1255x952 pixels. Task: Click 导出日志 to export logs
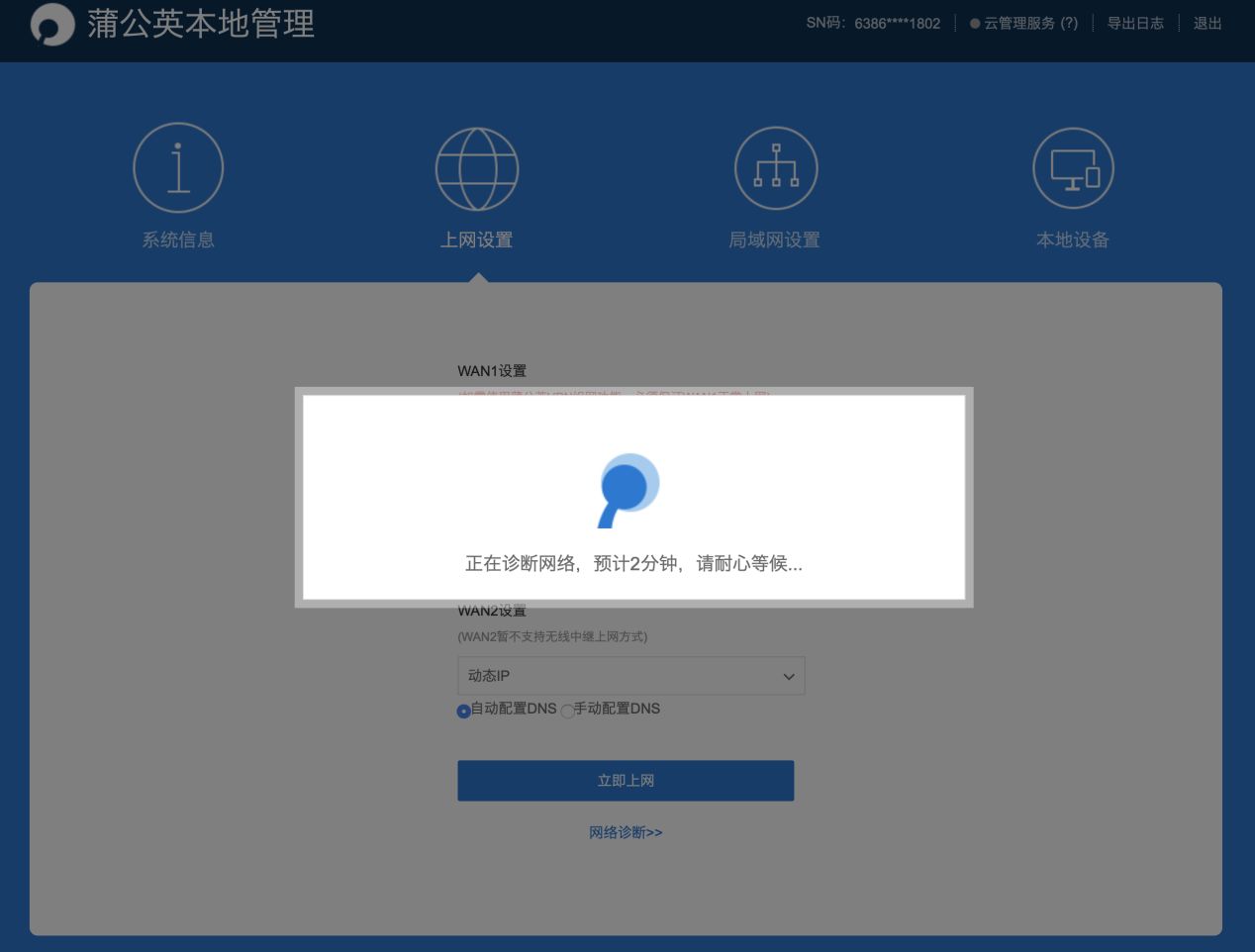point(1135,23)
